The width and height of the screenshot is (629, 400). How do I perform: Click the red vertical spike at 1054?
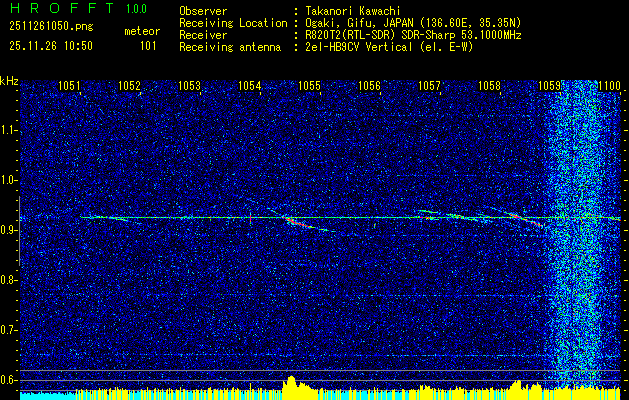coord(250,218)
